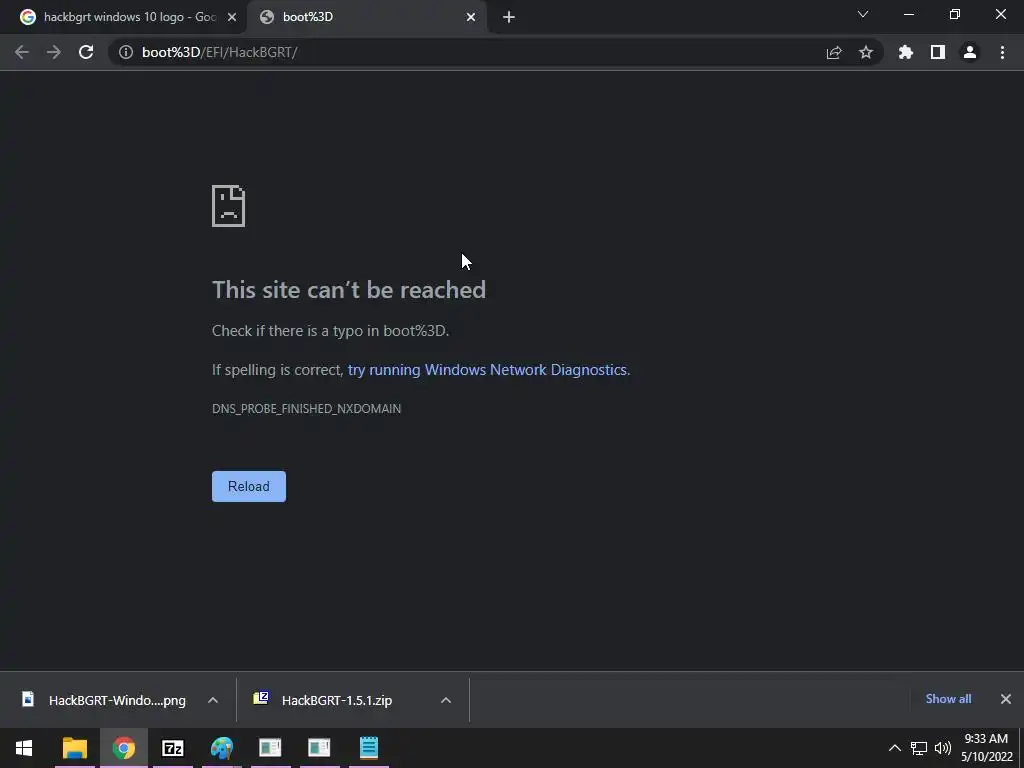View site information icon in address bar
The width and height of the screenshot is (1024, 768).
[125, 52]
